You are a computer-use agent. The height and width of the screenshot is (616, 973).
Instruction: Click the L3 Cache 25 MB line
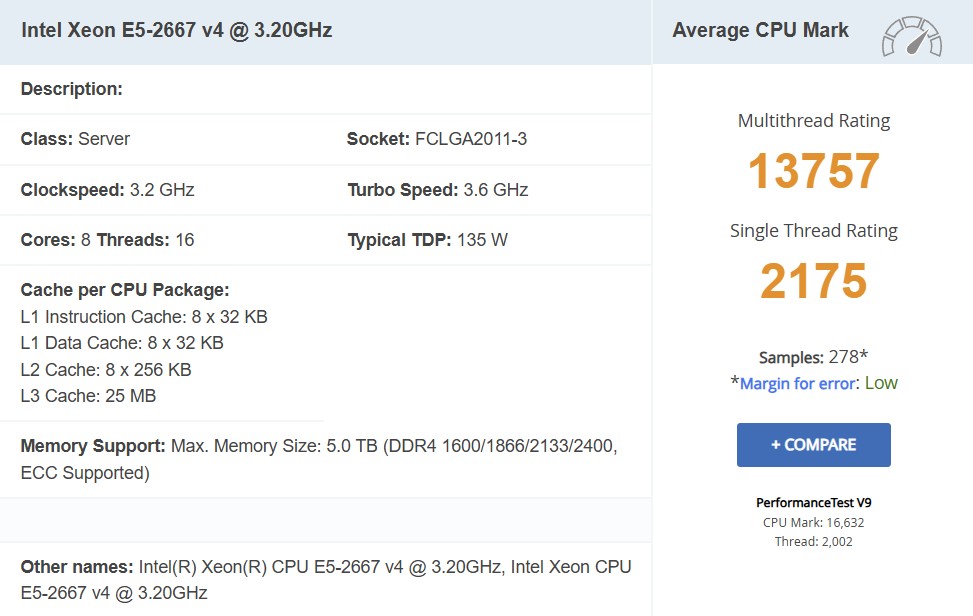(88, 396)
